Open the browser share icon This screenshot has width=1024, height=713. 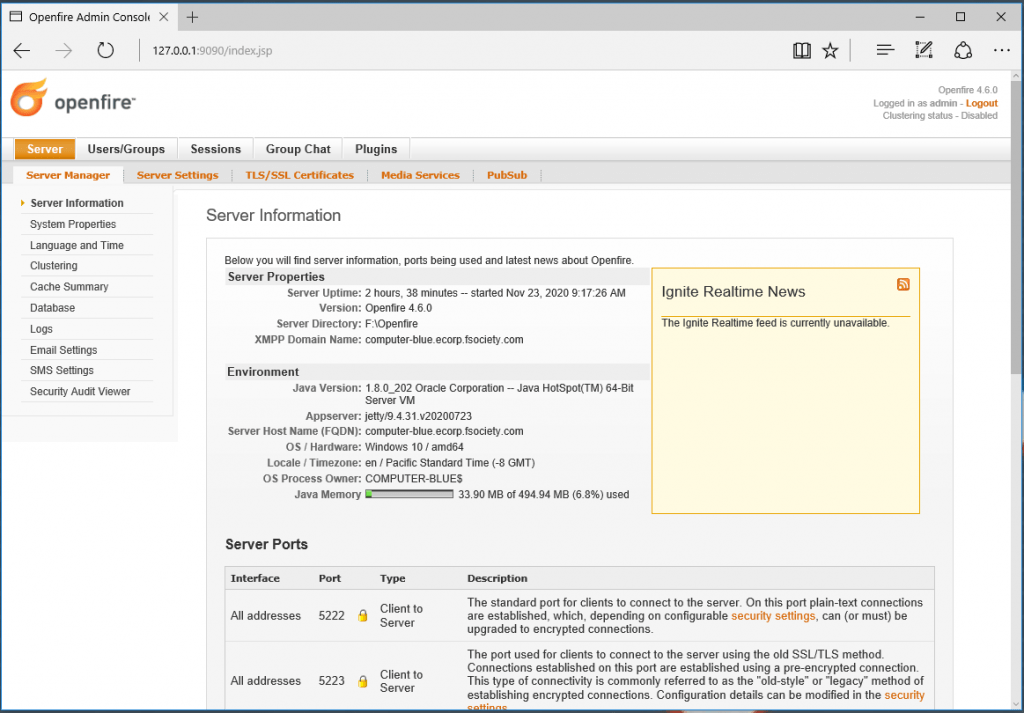(963, 50)
